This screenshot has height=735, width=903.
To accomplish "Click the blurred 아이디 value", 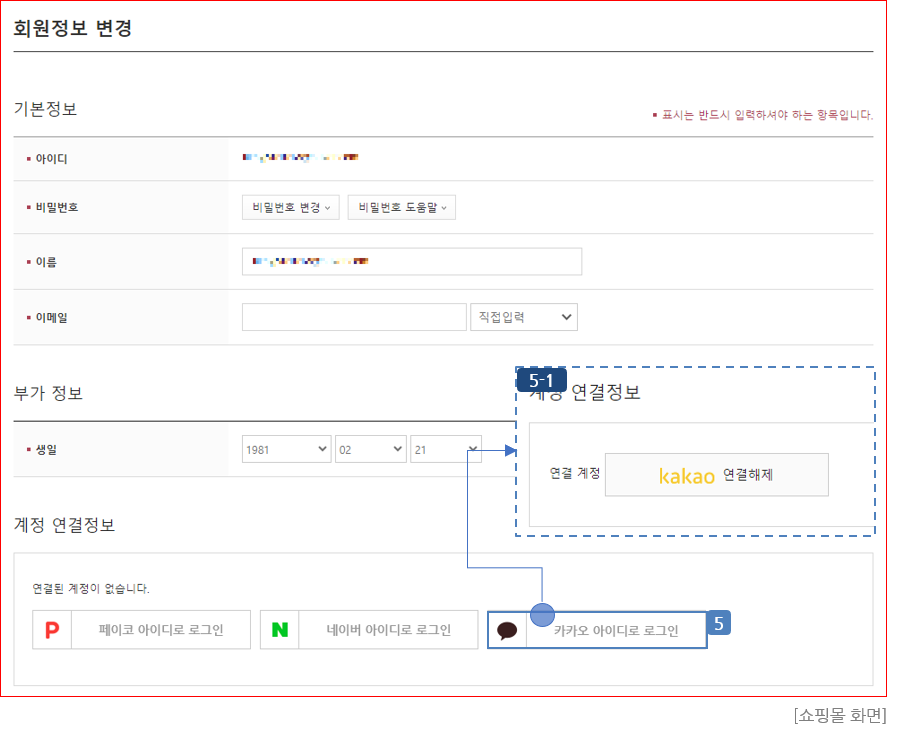I will (300, 158).
